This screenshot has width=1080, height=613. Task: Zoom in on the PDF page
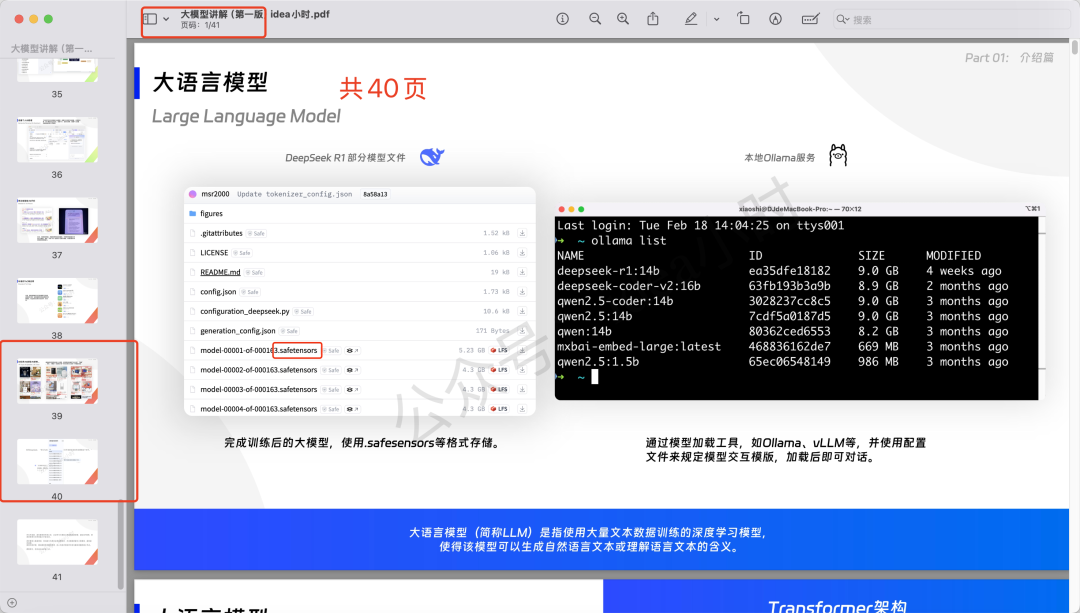click(x=623, y=19)
